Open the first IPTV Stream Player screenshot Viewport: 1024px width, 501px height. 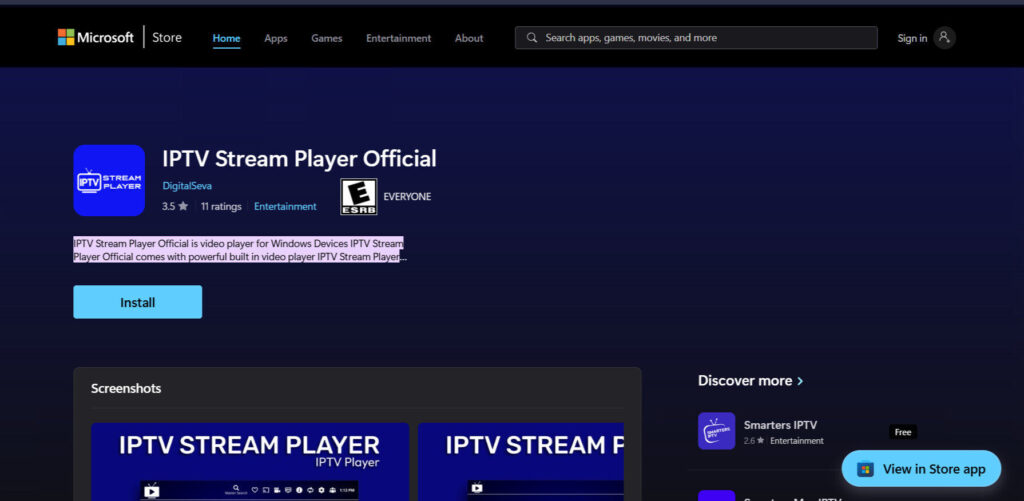pos(250,462)
